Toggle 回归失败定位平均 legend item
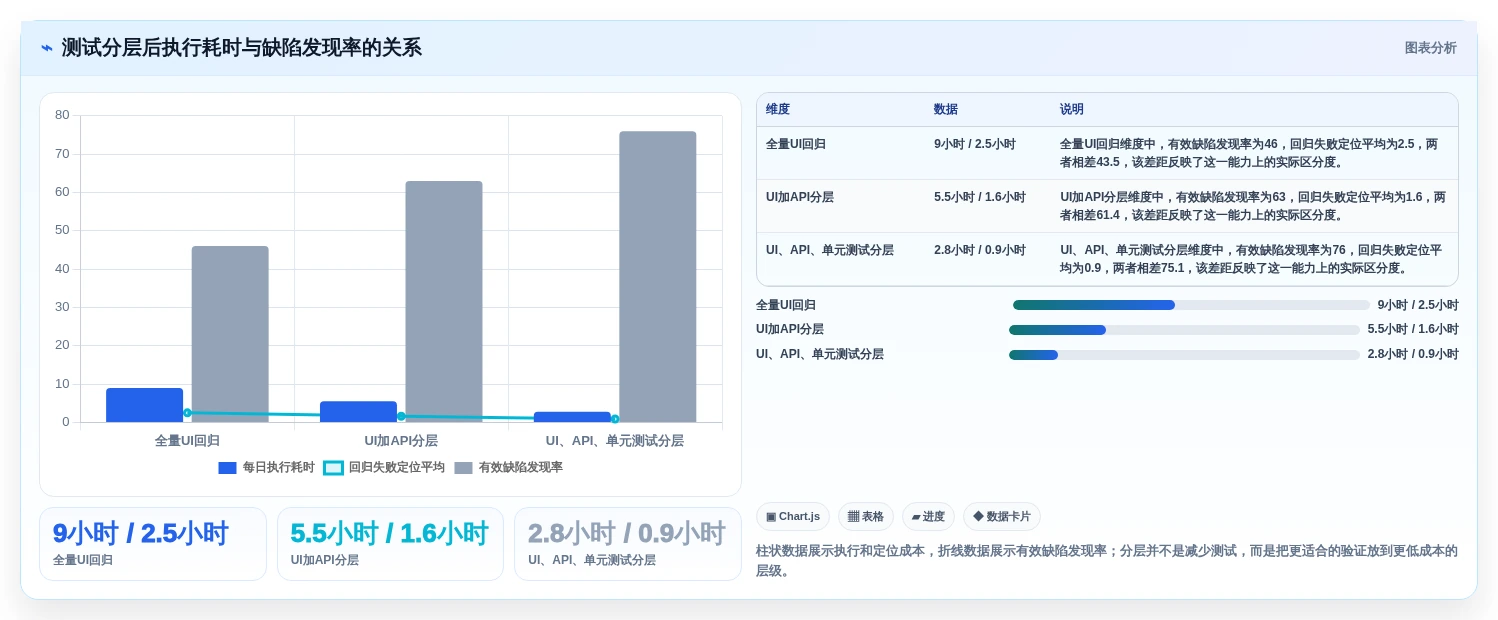The height and width of the screenshot is (620, 1498). 385,467
